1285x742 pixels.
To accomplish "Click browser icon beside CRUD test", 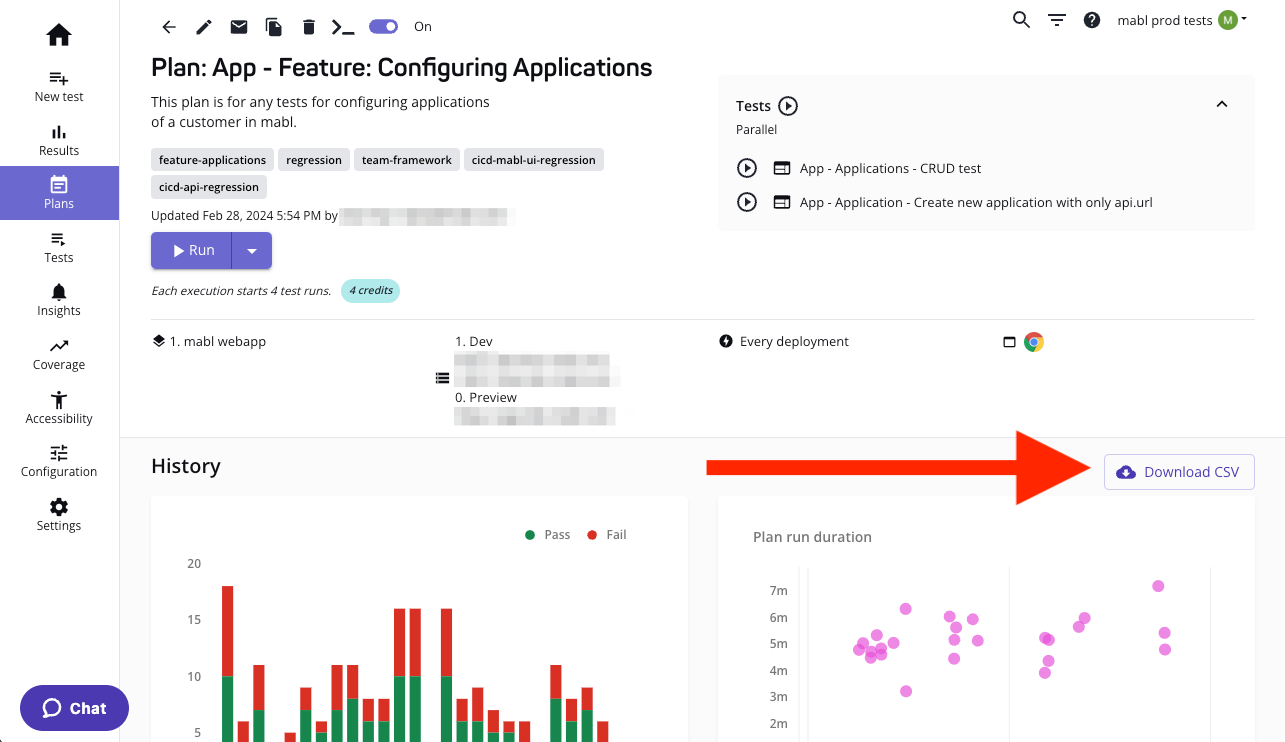I will [782, 169].
